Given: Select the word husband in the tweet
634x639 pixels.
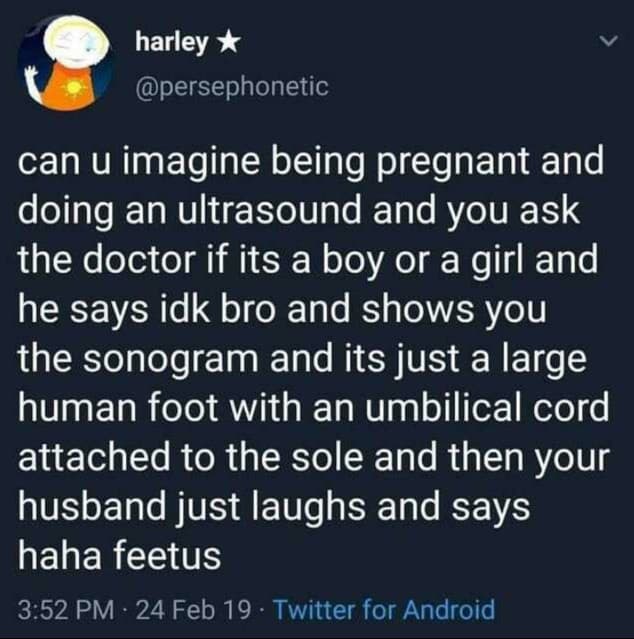Looking at the screenshot, I should pyautogui.click(x=91, y=507).
